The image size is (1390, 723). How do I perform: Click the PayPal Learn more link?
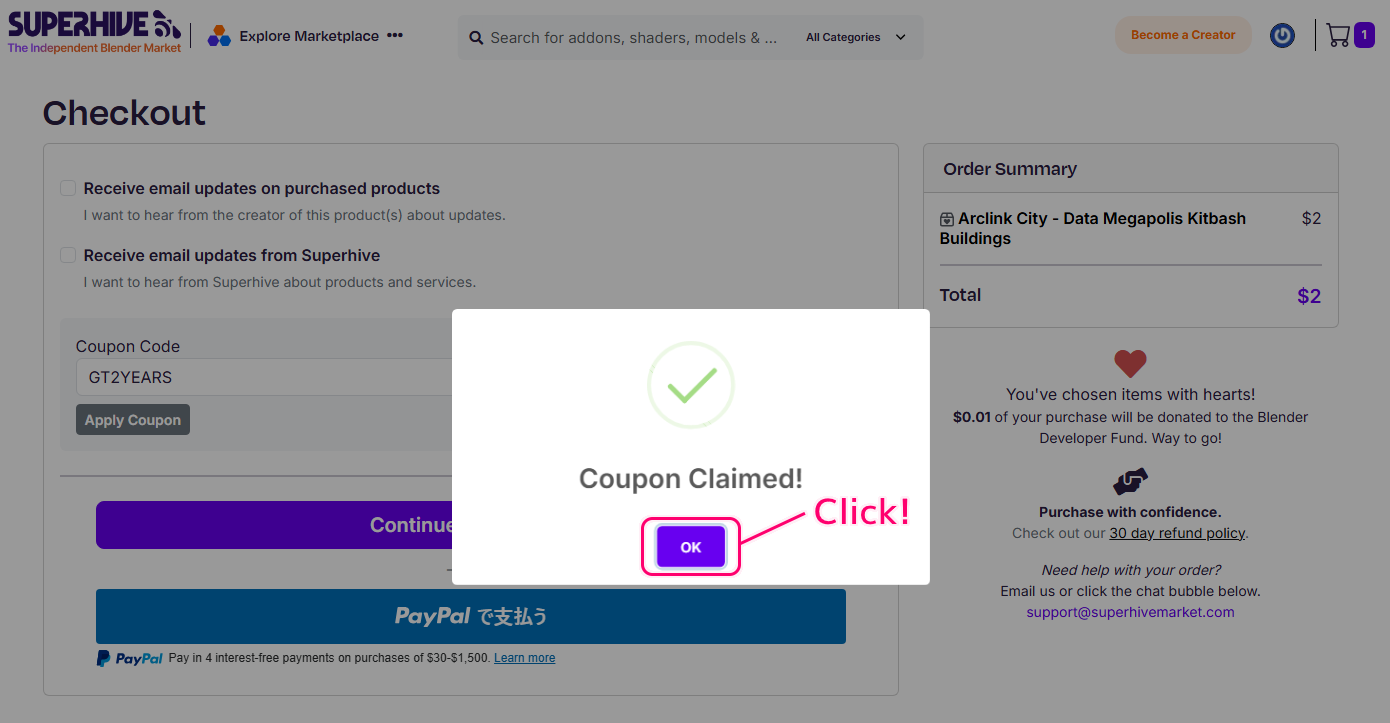click(x=524, y=658)
